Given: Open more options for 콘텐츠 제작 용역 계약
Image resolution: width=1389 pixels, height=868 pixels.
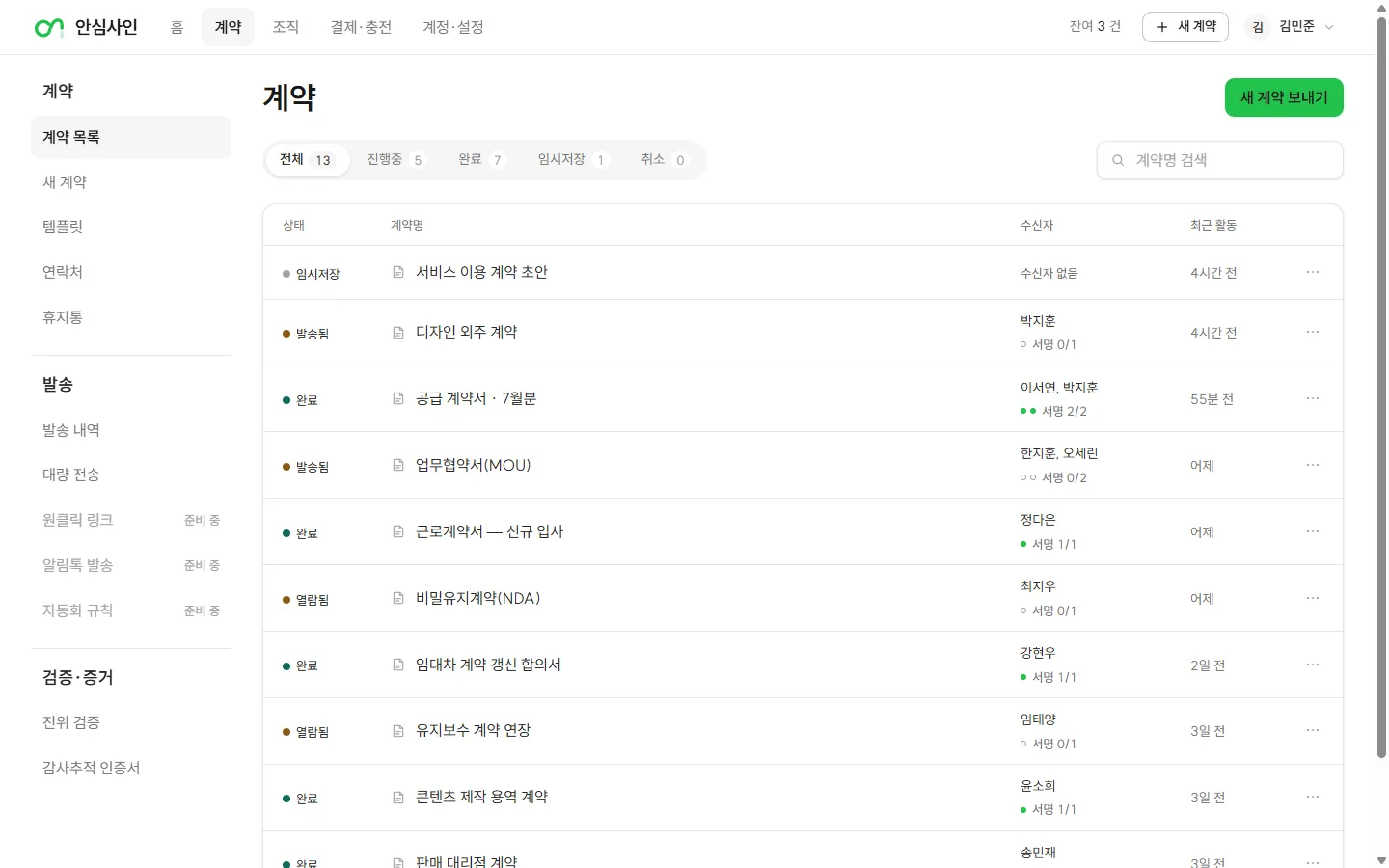Looking at the screenshot, I should click(x=1313, y=797).
